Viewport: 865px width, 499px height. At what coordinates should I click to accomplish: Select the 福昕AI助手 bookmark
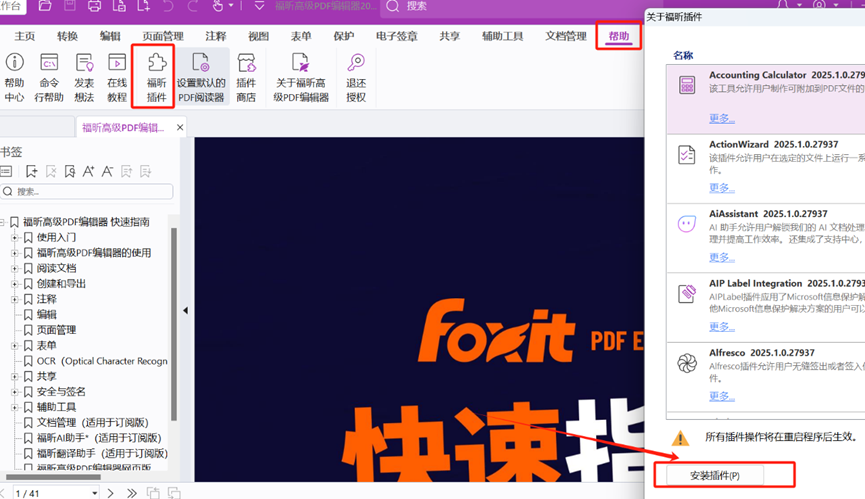[99, 438]
